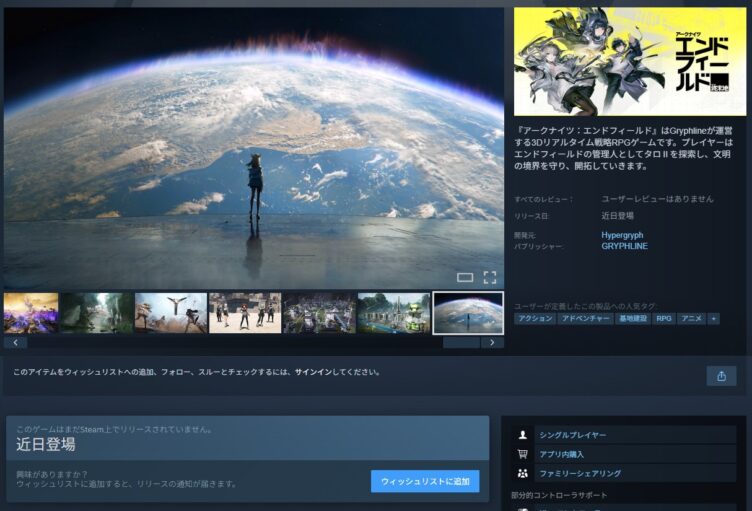Click the family sharing people icon
The height and width of the screenshot is (511, 752).
[522, 473]
